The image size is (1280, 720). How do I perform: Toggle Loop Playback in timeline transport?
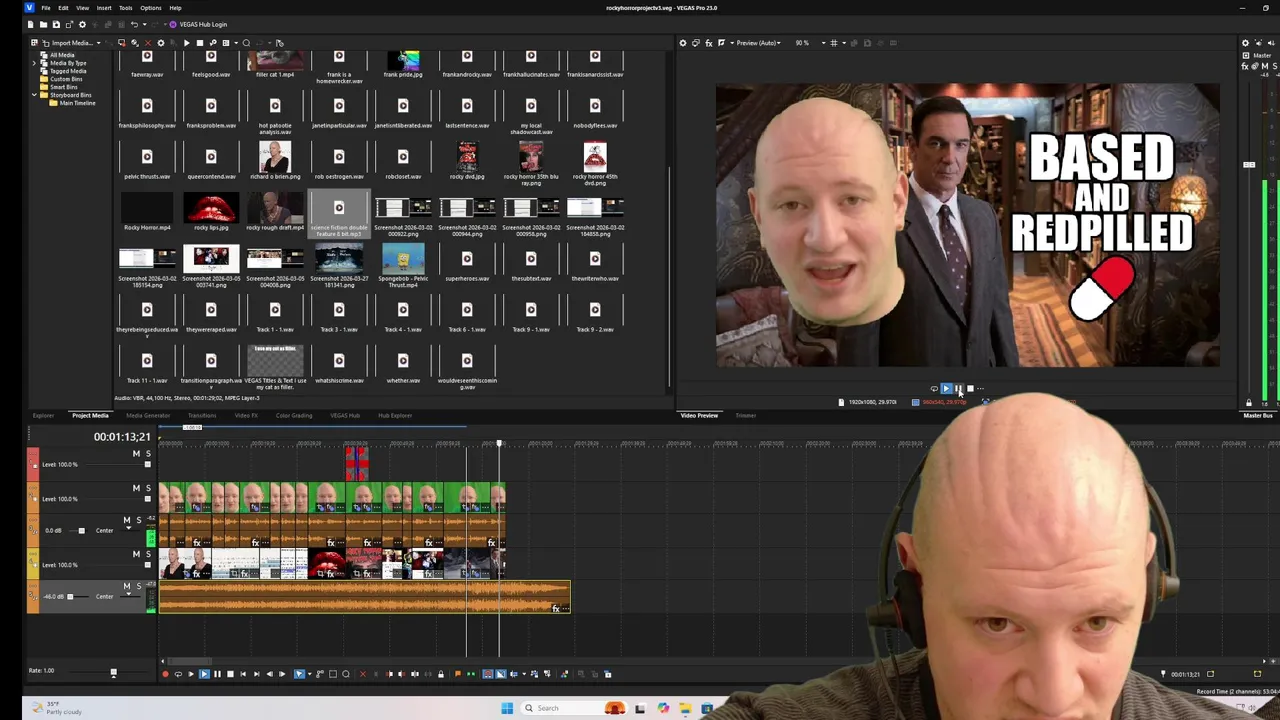tap(178, 674)
